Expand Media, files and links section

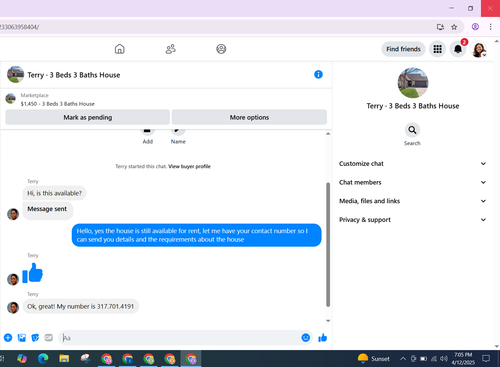(x=413, y=201)
